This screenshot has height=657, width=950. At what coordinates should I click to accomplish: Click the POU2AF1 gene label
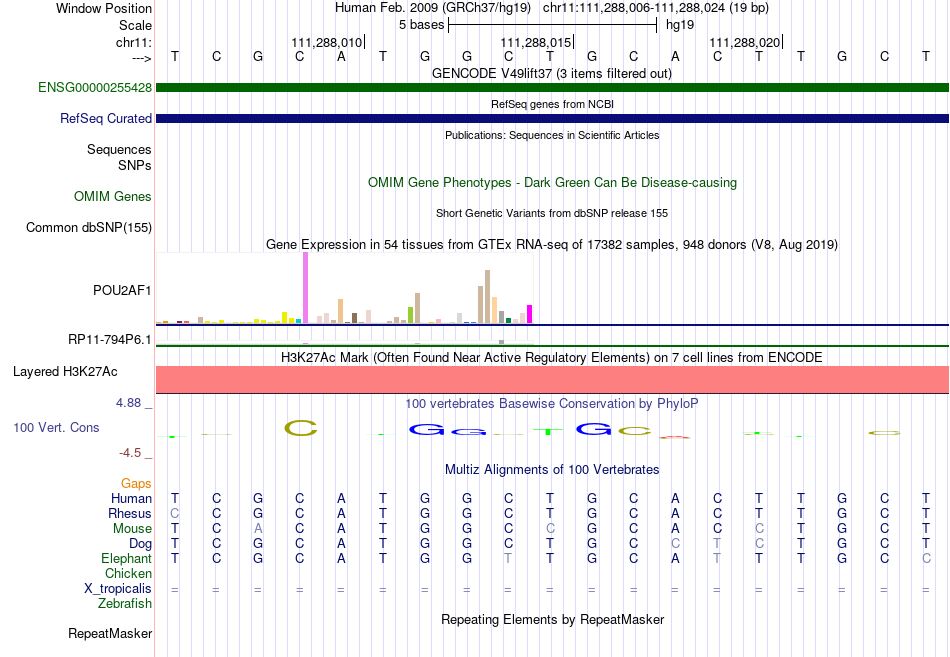click(122, 290)
